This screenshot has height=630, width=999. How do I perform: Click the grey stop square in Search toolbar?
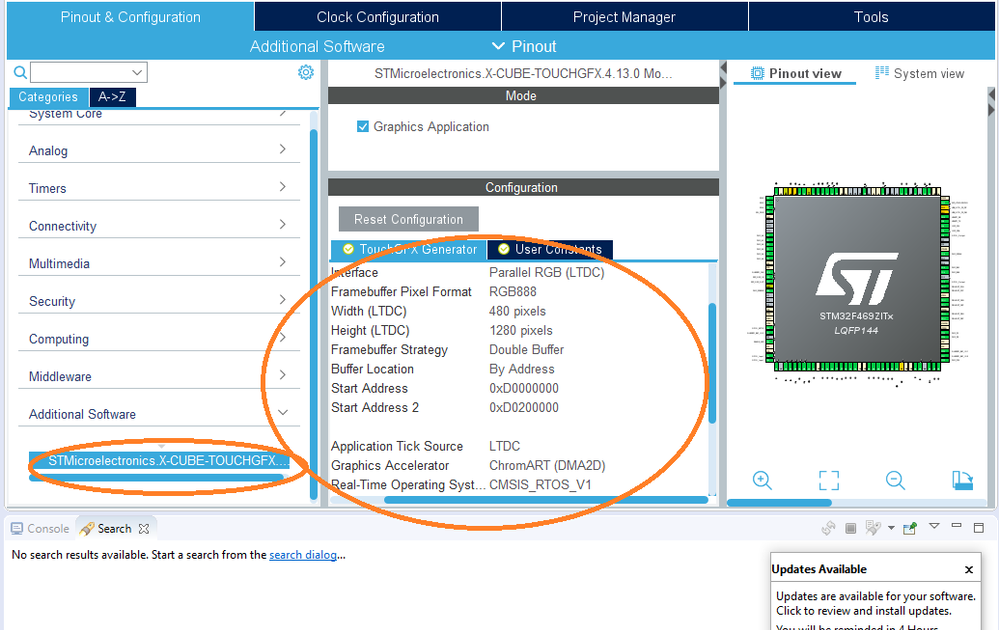(851, 528)
